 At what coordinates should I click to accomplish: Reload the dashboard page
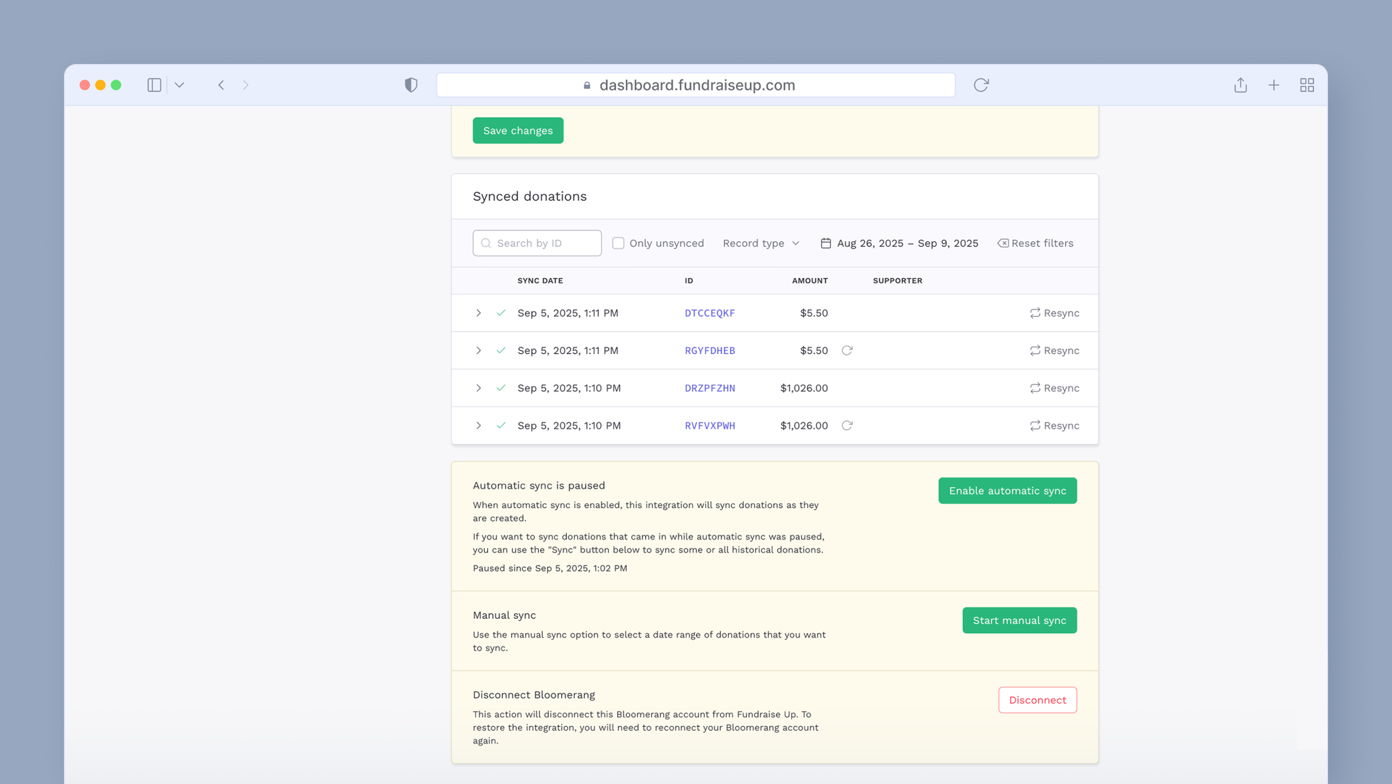tap(980, 85)
